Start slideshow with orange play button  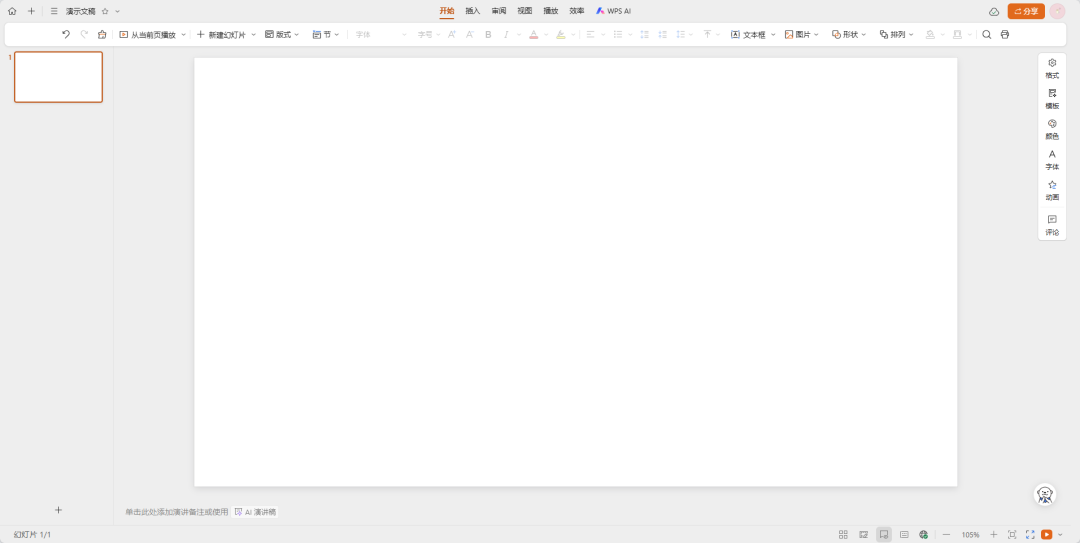pyautogui.click(x=1046, y=535)
